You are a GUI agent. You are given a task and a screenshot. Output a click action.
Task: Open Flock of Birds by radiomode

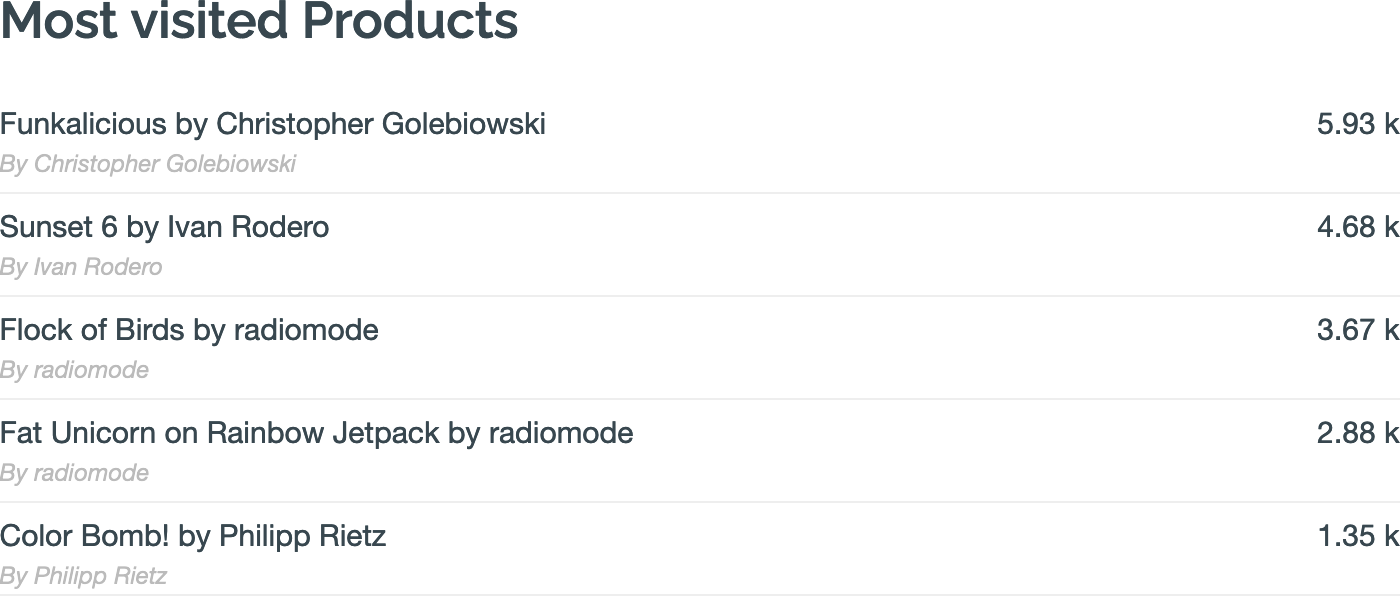click(x=189, y=330)
